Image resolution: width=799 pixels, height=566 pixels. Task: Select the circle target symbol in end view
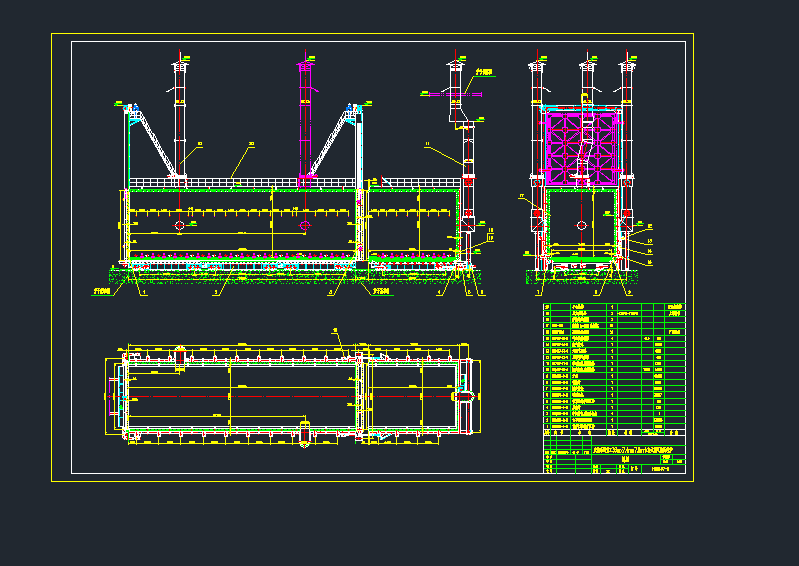click(x=582, y=226)
